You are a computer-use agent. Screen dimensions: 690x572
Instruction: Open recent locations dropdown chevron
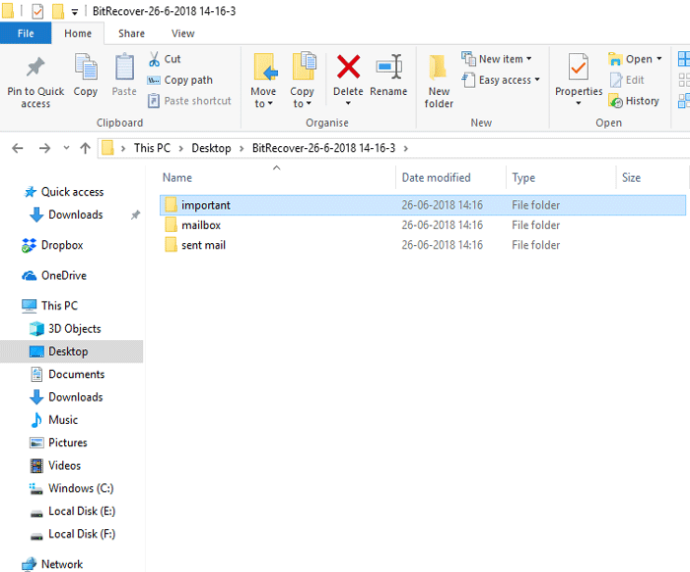(66, 148)
